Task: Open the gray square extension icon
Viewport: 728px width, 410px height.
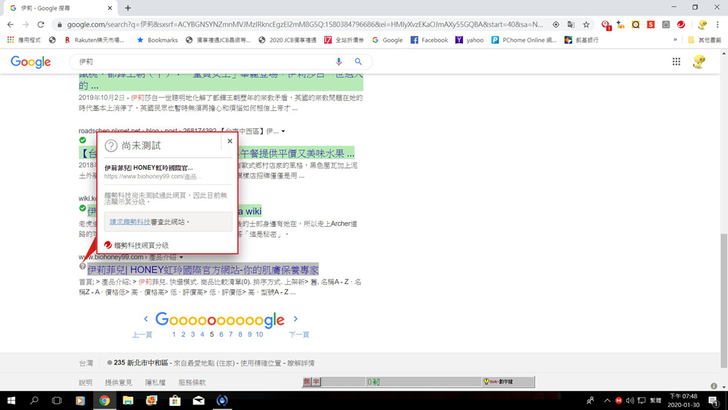Action: [666, 25]
